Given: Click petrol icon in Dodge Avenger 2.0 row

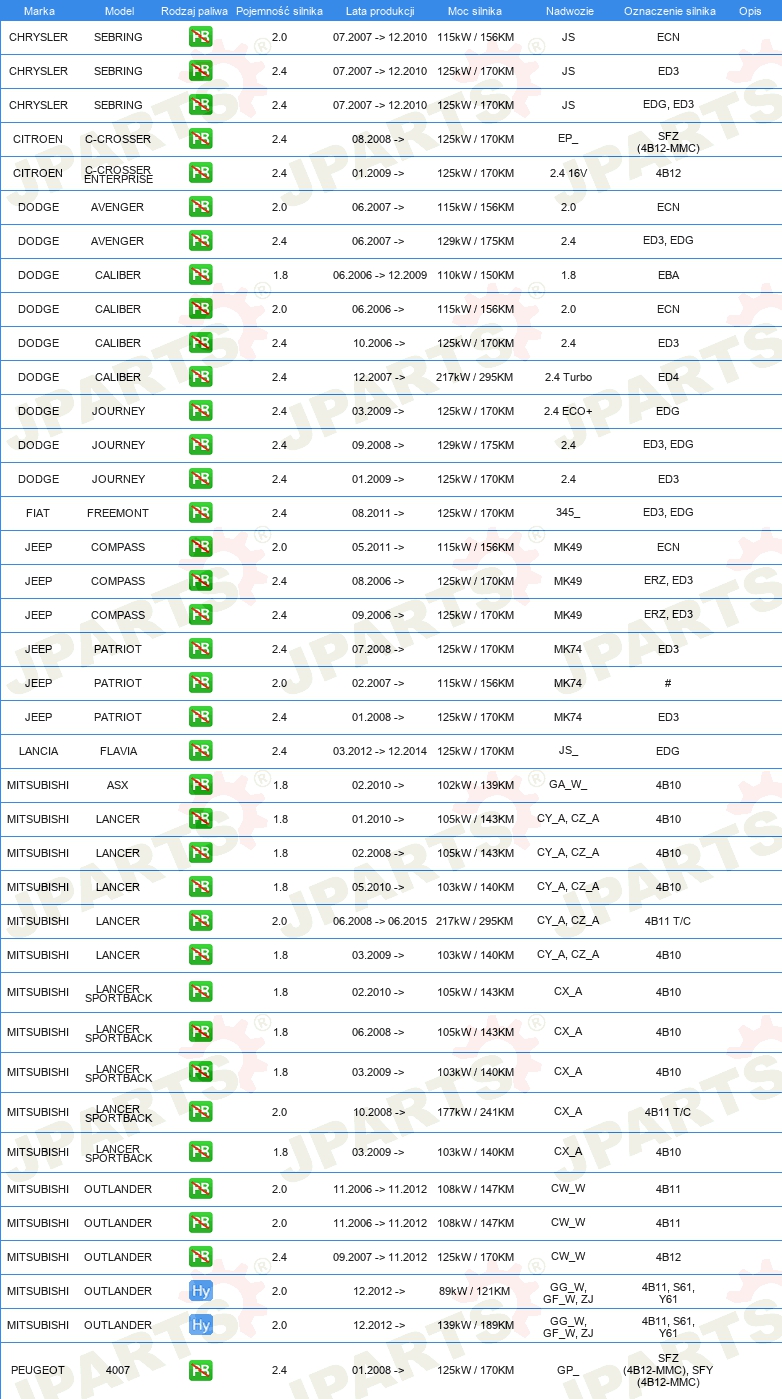Looking at the screenshot, I should tap(200, 208).
